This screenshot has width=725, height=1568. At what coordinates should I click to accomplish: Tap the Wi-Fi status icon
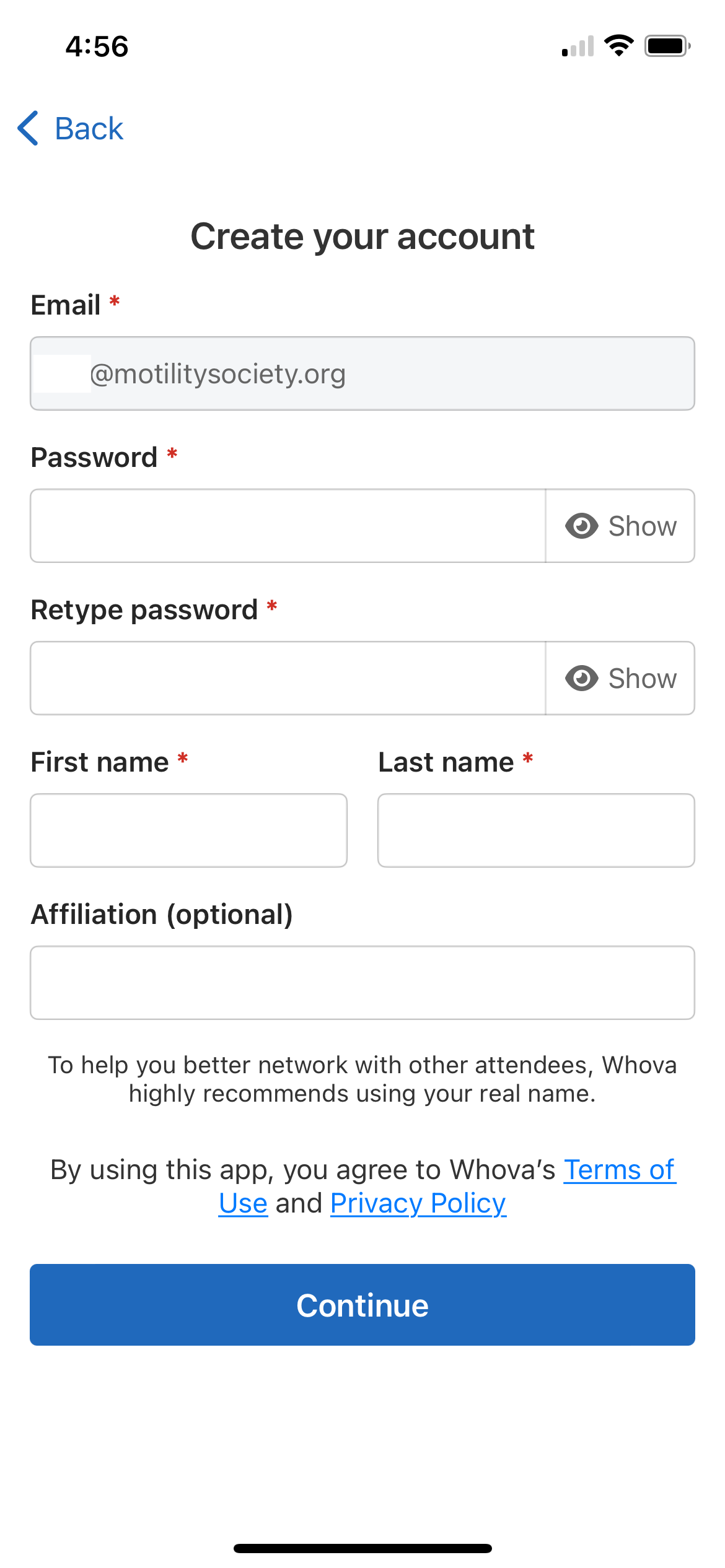click(618, 46)
